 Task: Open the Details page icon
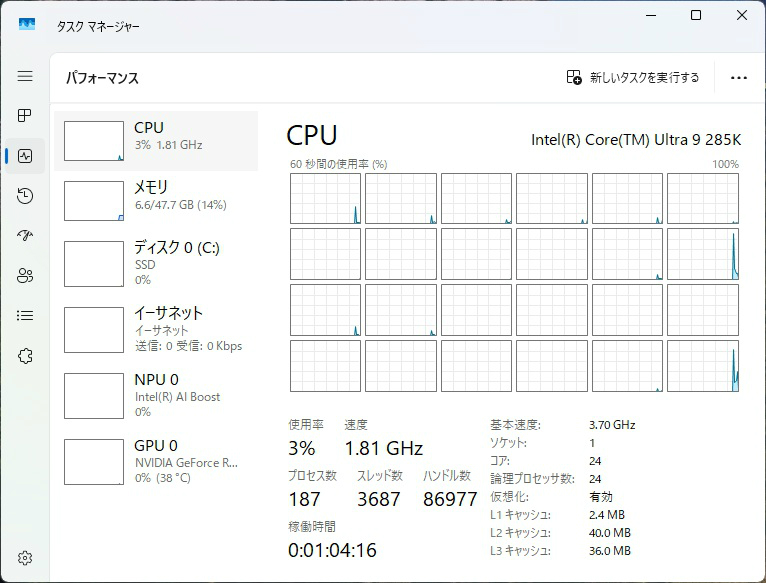(x=25, y=316)
